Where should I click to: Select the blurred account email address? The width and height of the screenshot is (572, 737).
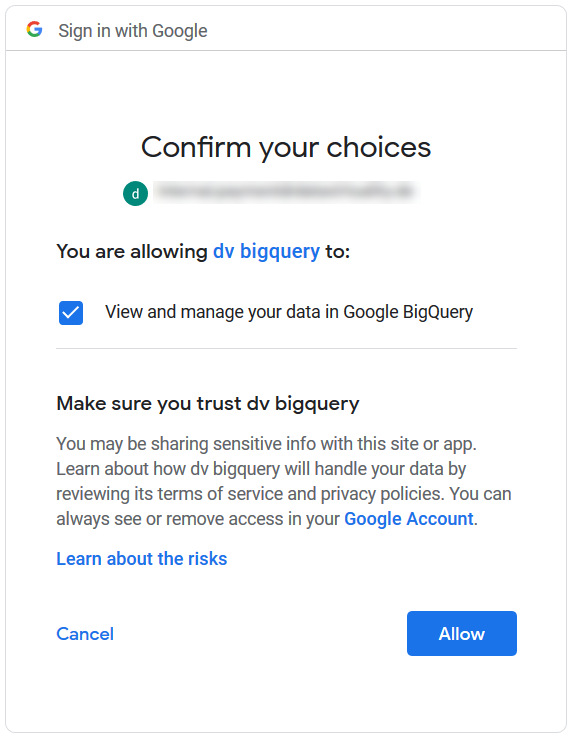(285, 192)
